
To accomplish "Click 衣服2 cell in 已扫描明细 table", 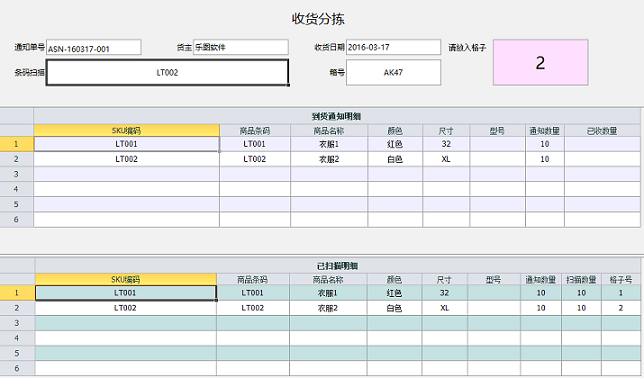I will pyautogui.click(x=328, y=308).
